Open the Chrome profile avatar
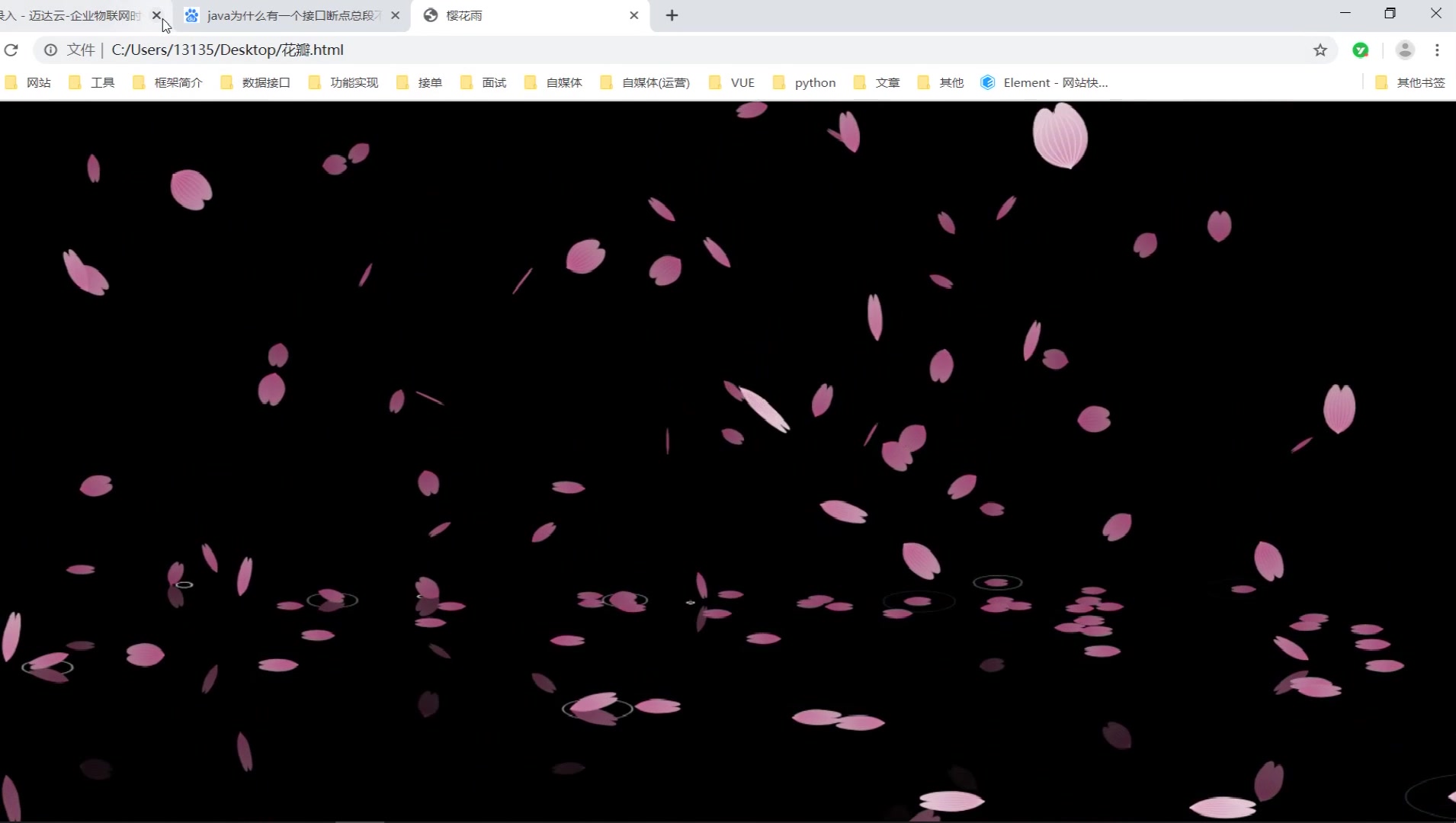This screenshot has height=823, width=1456. click(x=1405, y=50)
